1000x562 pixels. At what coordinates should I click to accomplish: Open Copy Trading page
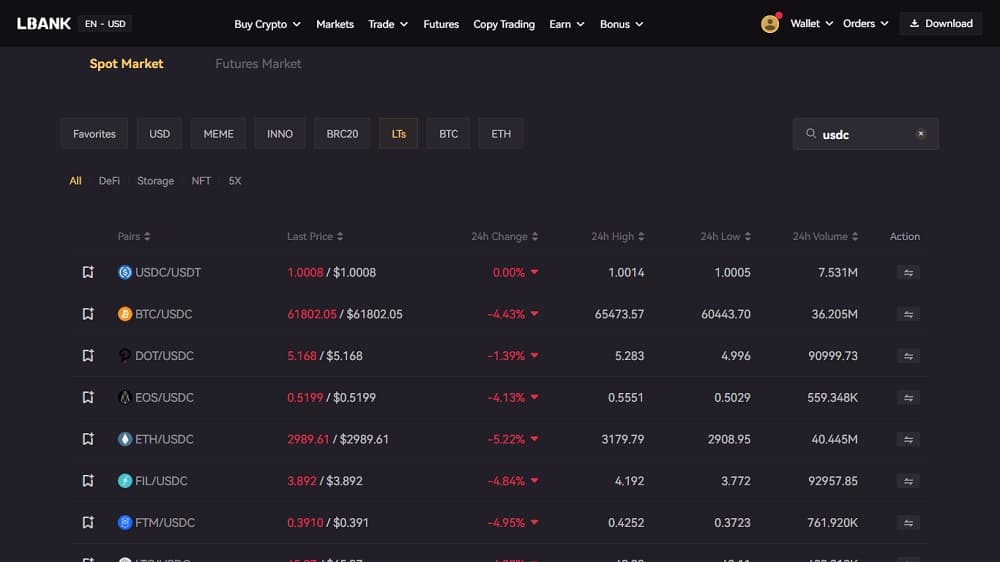(x=504, y=24)
